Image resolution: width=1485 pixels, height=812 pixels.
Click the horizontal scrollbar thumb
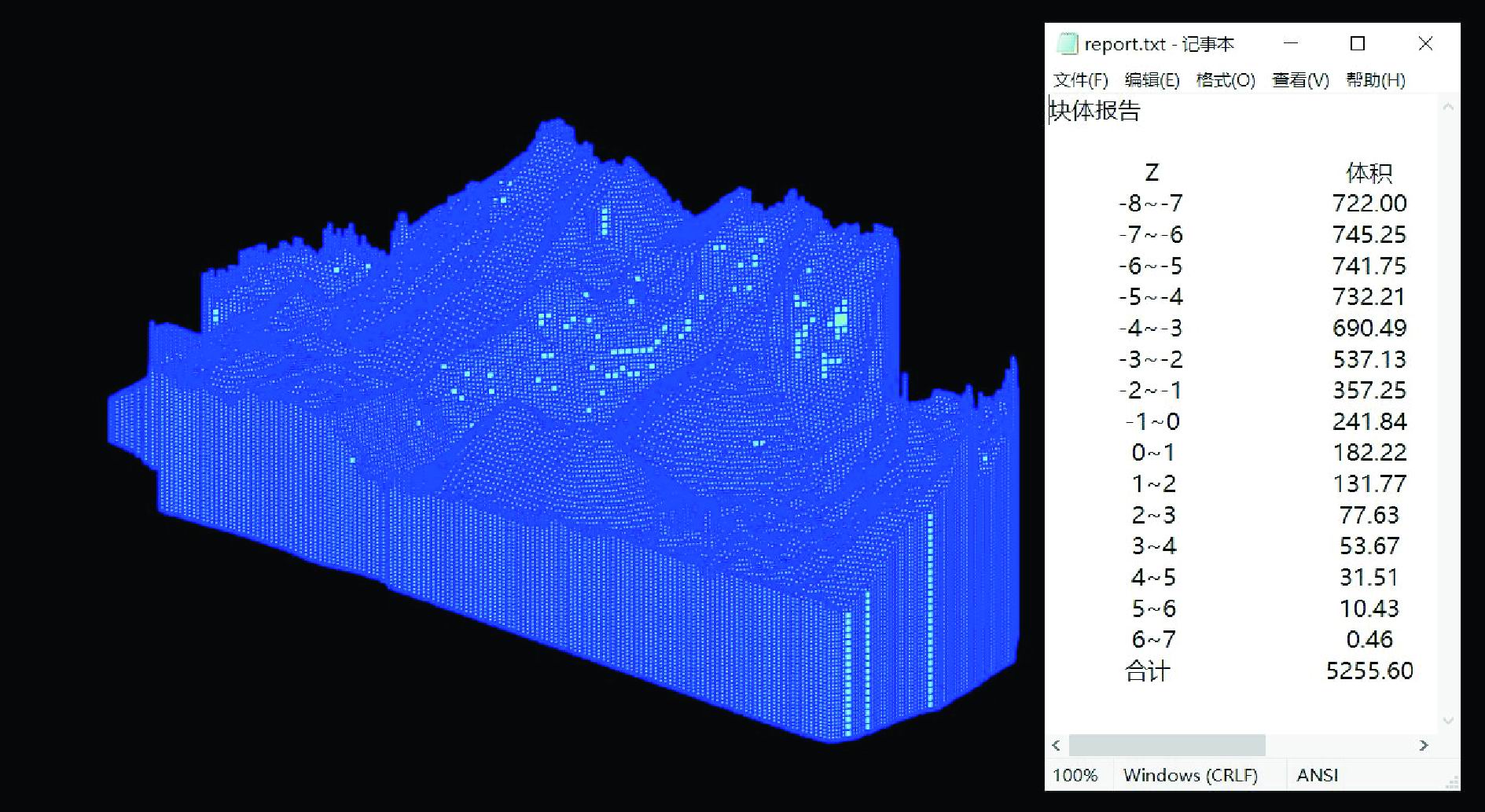(x=1167, y=745)
